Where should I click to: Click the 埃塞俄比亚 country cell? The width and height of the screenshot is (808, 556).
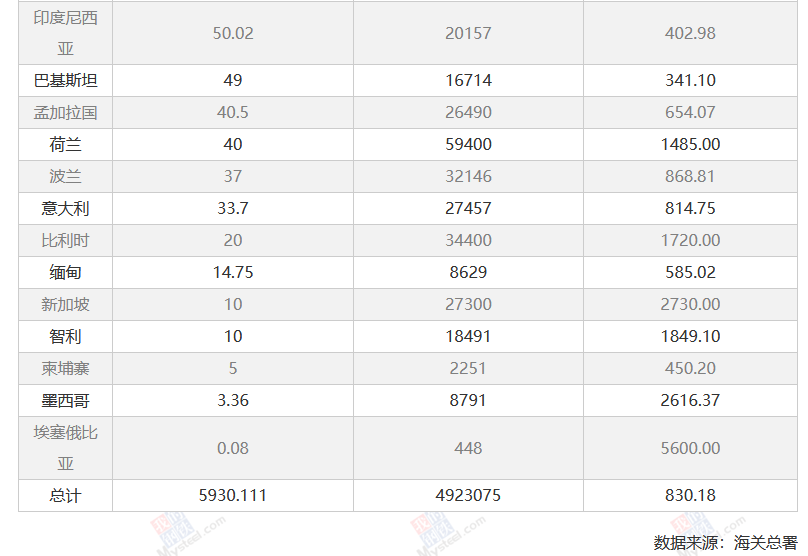pos(65,448)
